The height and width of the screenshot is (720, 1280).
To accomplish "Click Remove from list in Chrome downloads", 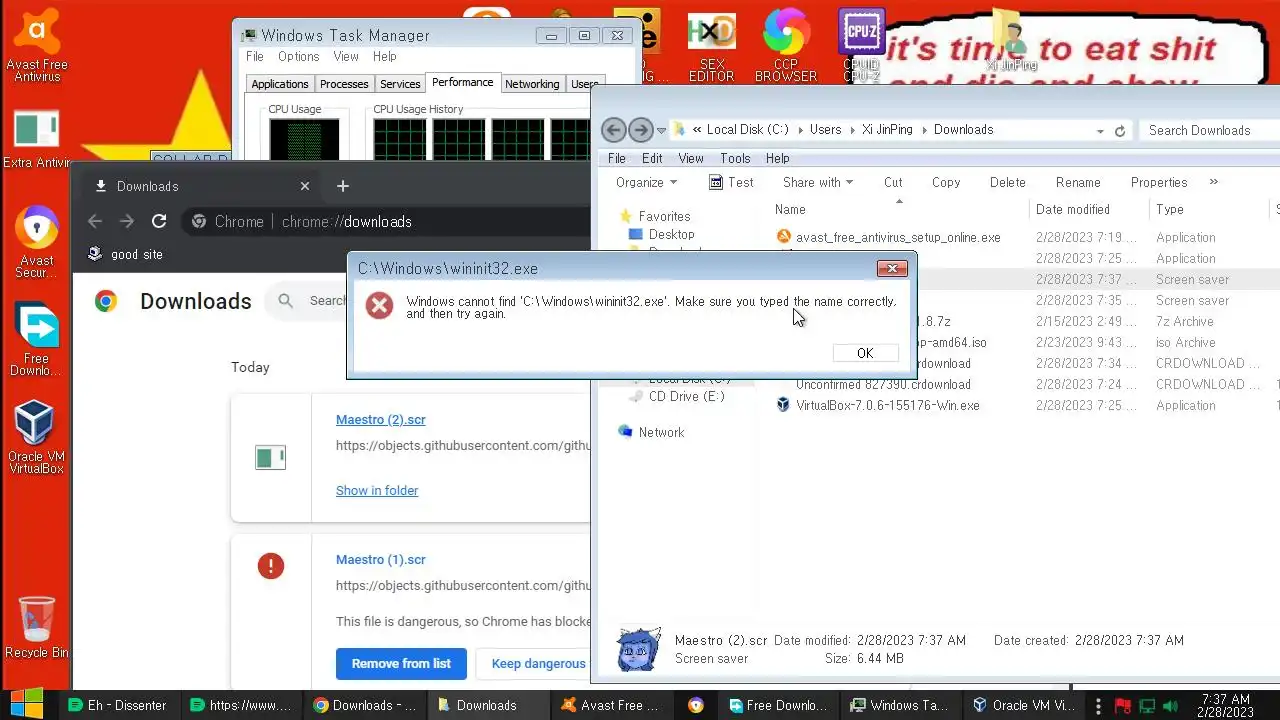I will tap(401, 664).
